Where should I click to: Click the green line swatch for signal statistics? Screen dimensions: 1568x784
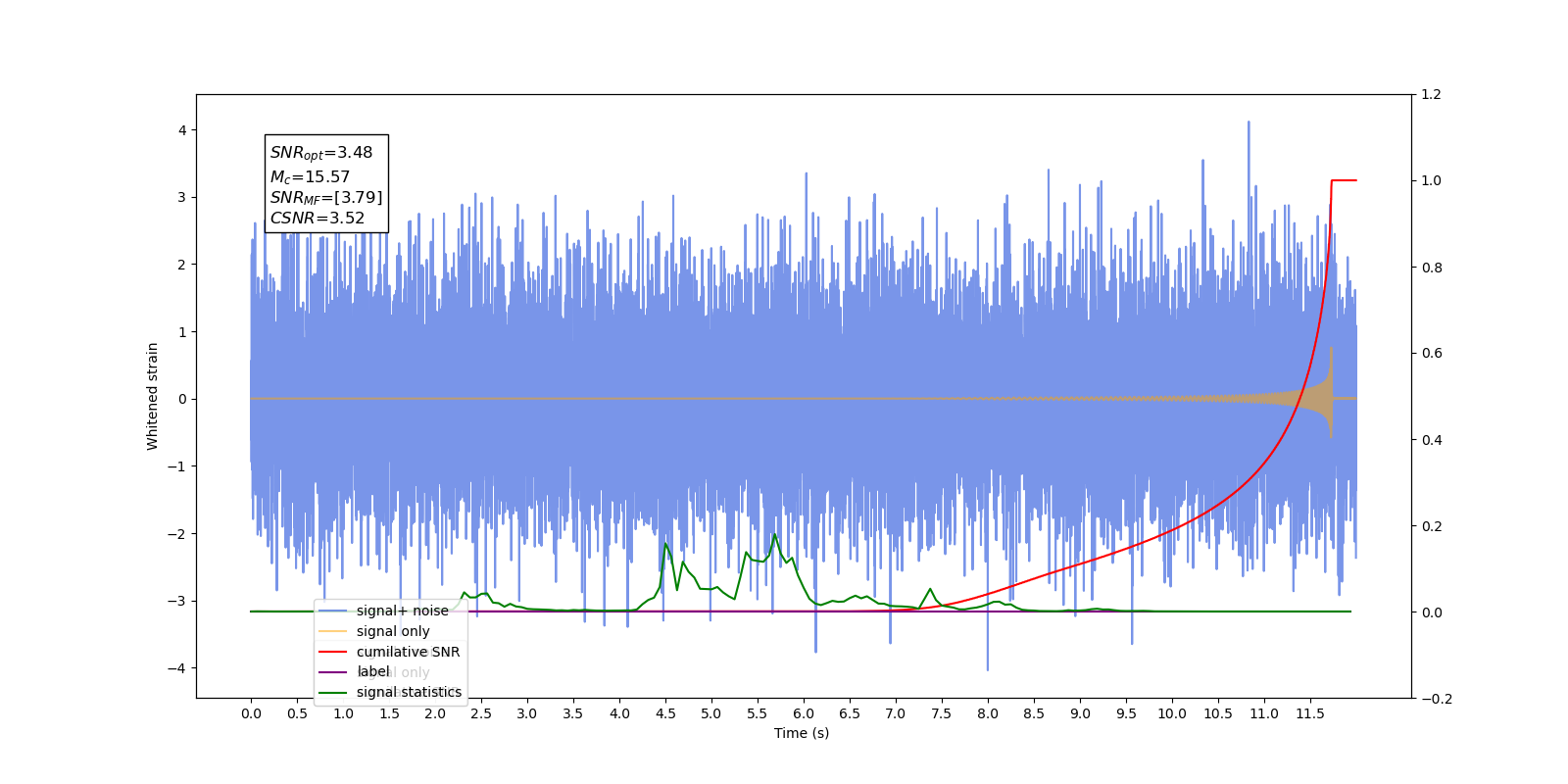coord(333,692)
